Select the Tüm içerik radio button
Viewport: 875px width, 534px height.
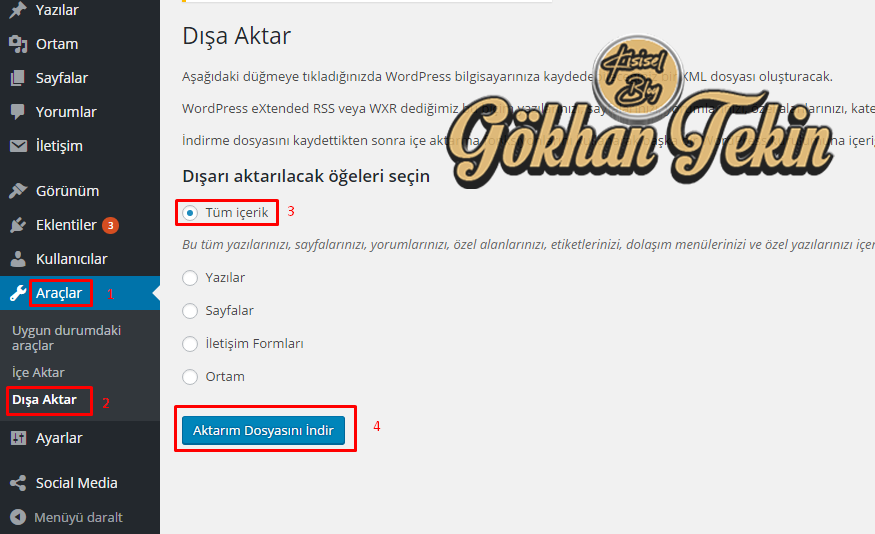[x=190, y=213]
